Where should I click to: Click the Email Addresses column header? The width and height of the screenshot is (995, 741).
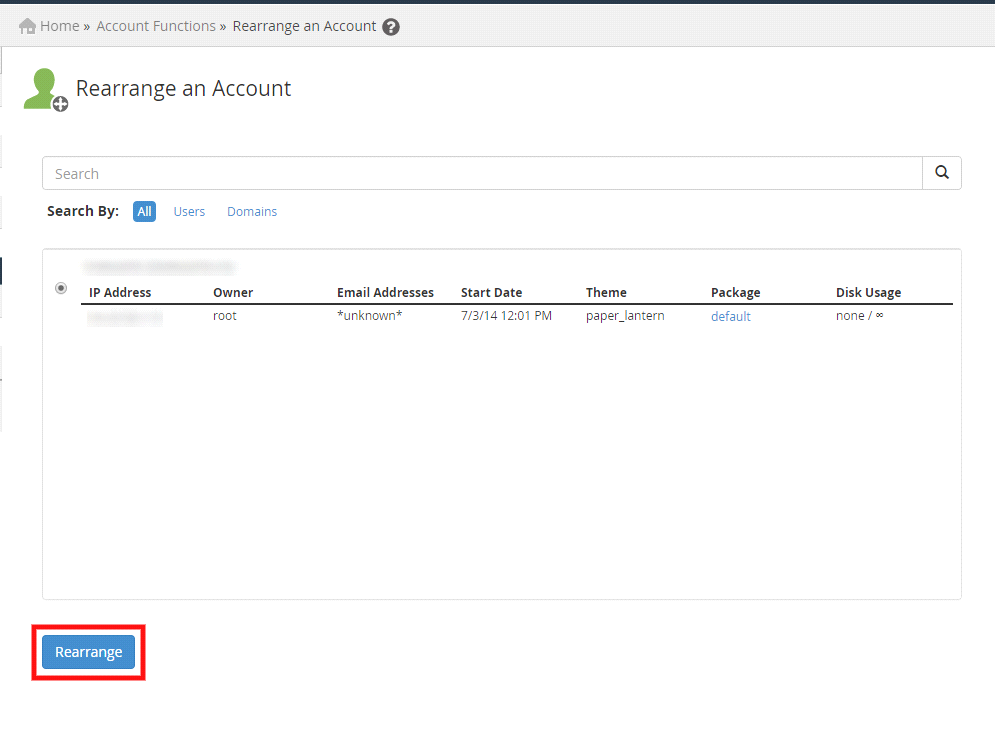(385, 292)
